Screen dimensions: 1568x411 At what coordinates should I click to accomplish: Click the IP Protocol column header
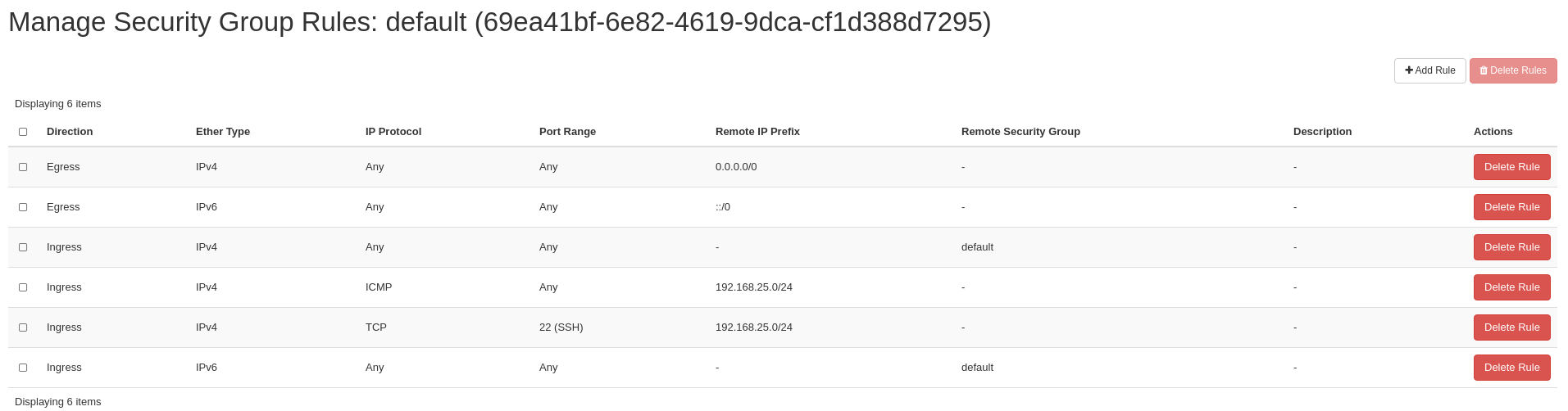pos(393,132)
